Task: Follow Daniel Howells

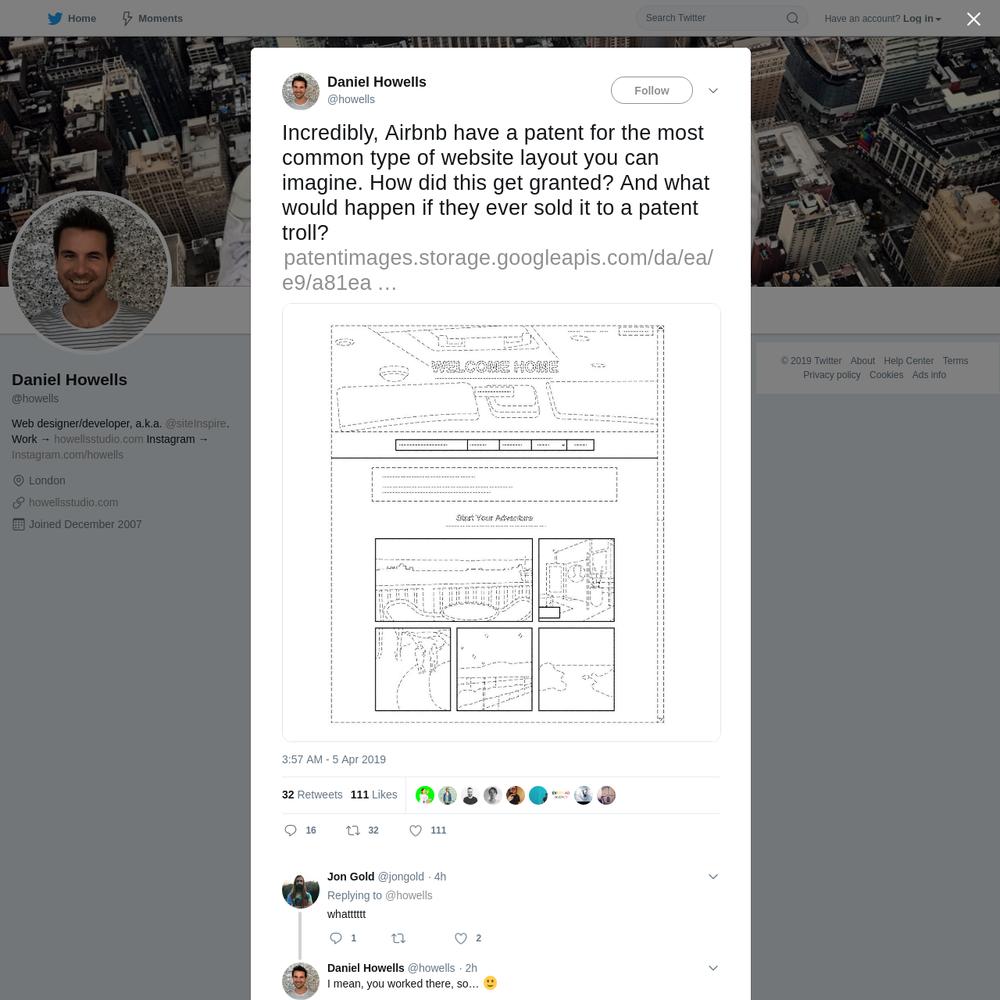Action: tap(651, 91)
